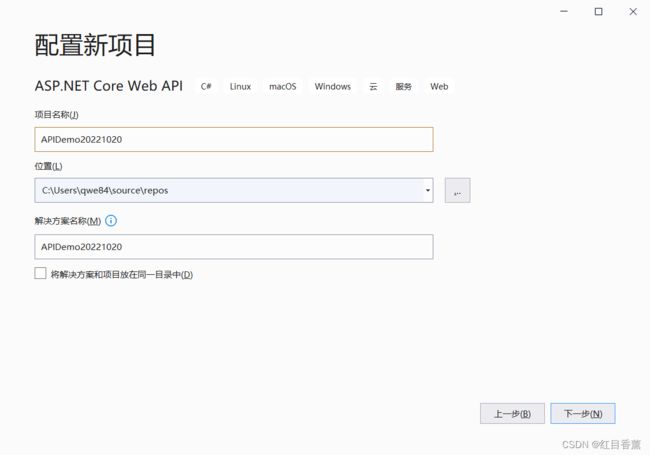Click the 云 tag
This screenshot has height=455, width=650.
[374, 86]
